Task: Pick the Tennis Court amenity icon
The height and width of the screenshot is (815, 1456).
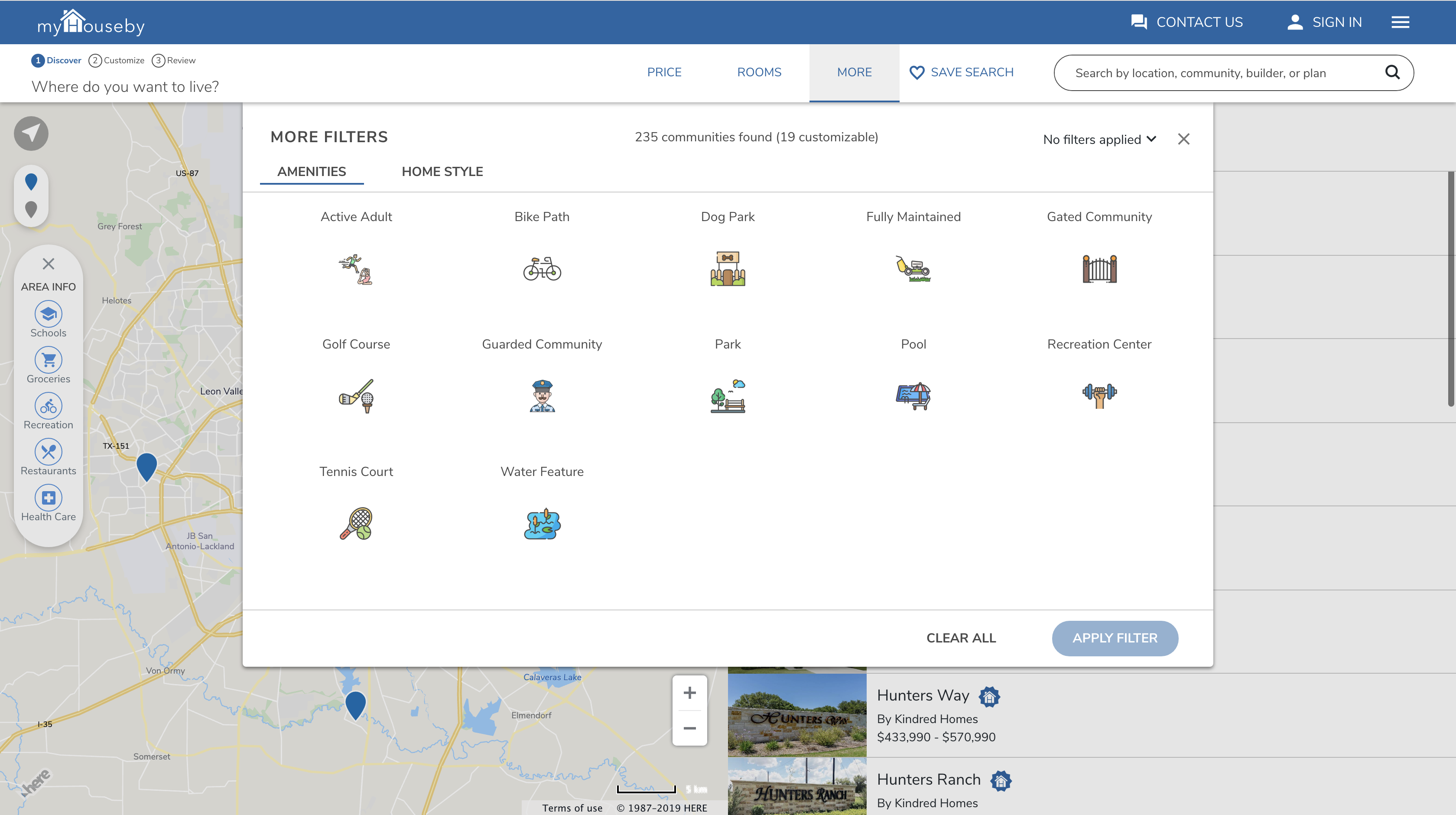Action: coord(356,523)
